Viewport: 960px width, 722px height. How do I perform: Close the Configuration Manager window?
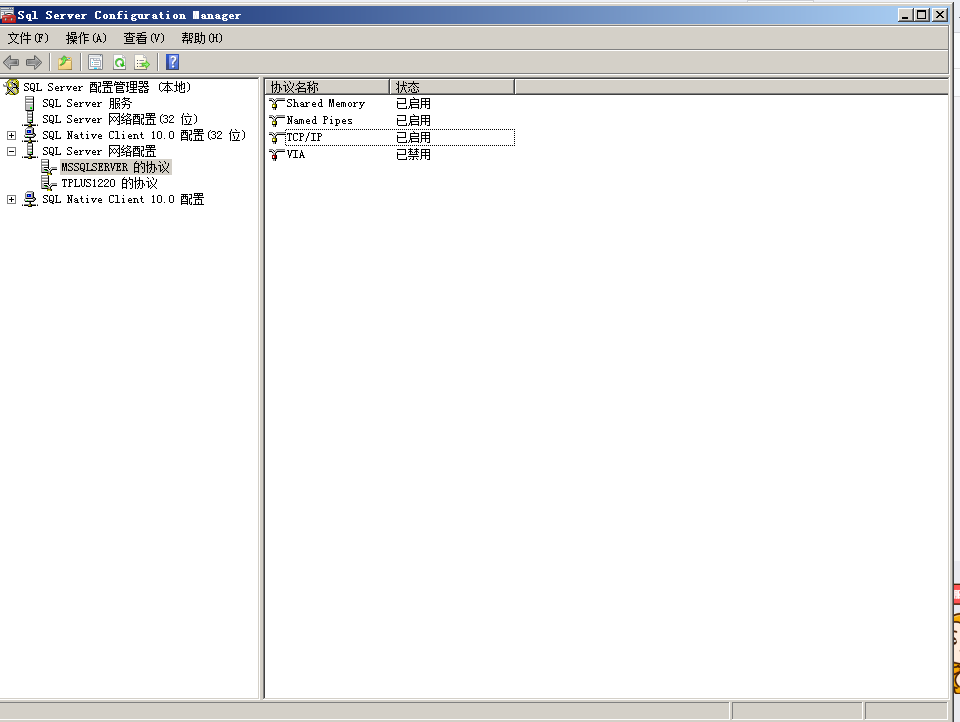tap(940, 15)
